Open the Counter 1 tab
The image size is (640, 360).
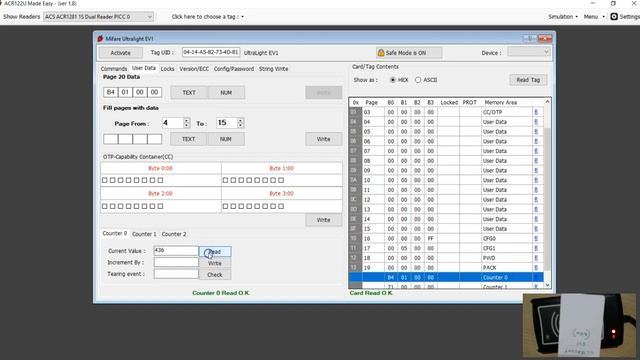[144, 234]
